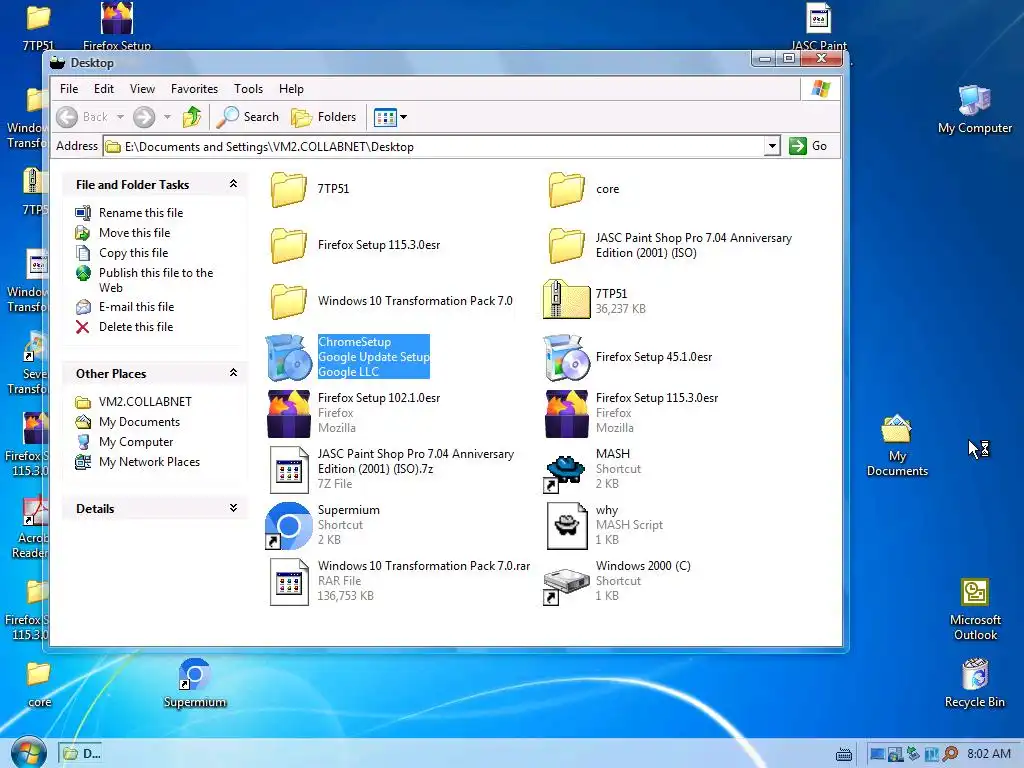Image resolution: width=1024 pixels, height=768 pixels.
Task: Click Rename this file link
Action: 140,213
